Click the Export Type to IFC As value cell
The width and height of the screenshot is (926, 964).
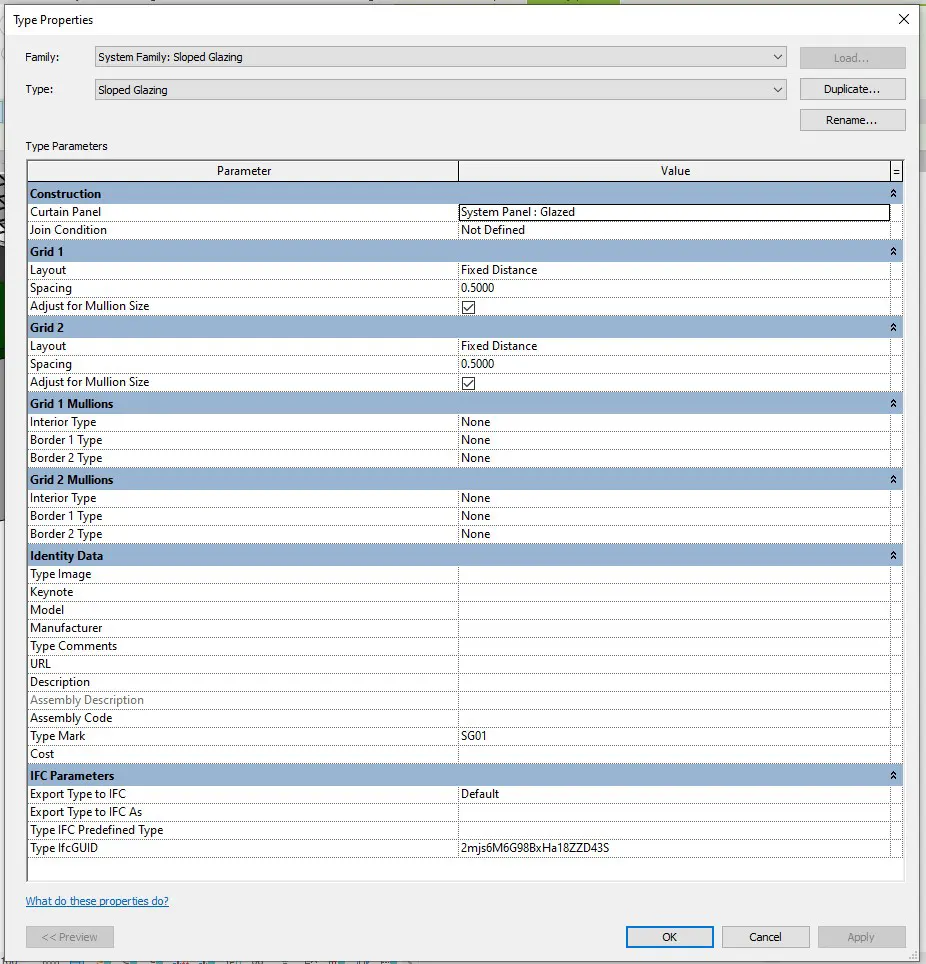(675, 812)
